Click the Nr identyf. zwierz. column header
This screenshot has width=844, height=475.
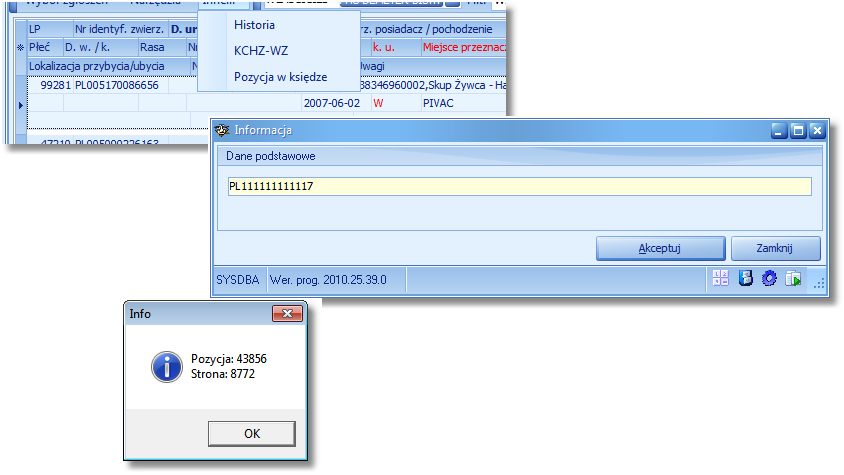(x=121, y=29)
